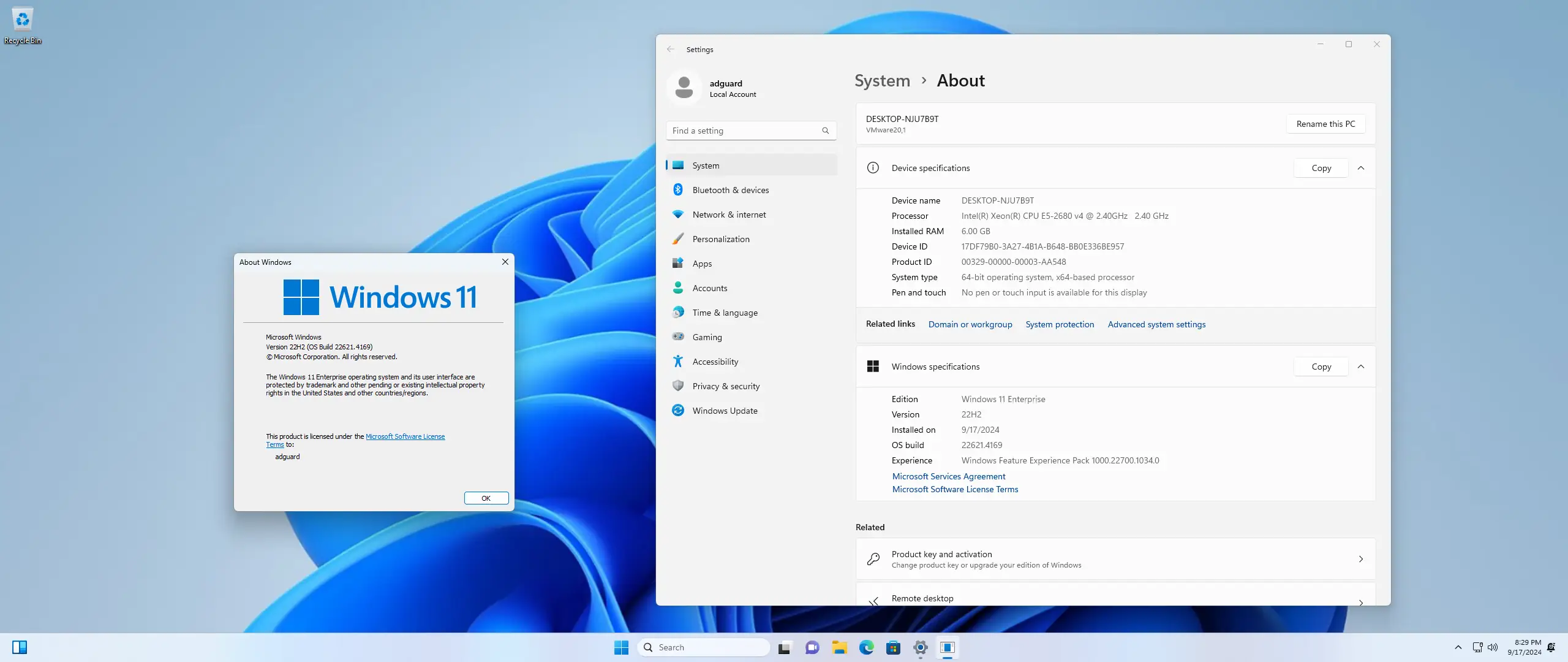The image size is (1568, 662).
Task: Select the Accounts settings icon
Action: coord(678,287)
